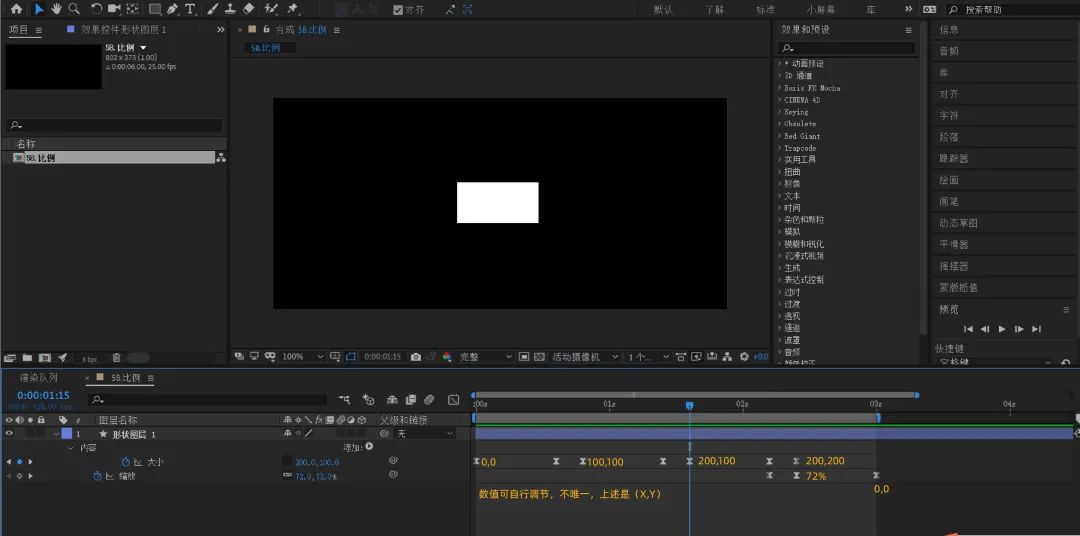The height and width of the screenshot is (536, 1080).
Task: Play the preview
Action: point(1002,329)
